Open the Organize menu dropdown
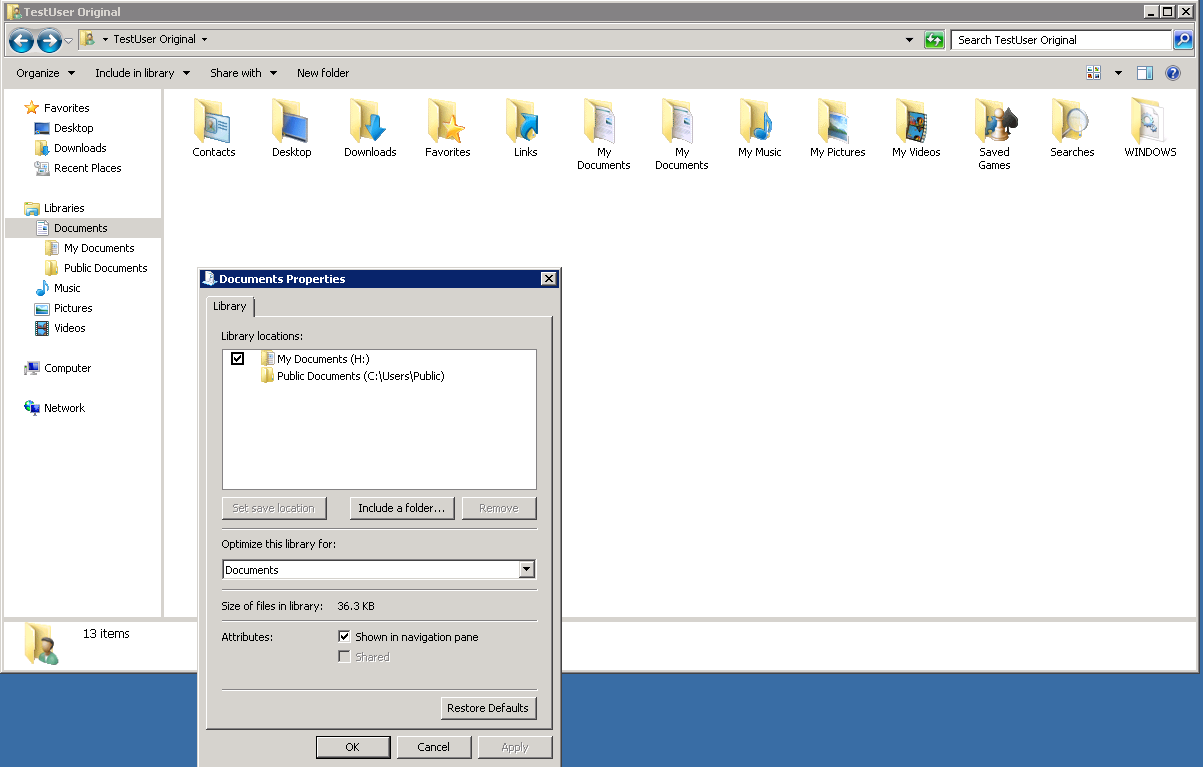The image size is (1203, 767). coord(45,73)
